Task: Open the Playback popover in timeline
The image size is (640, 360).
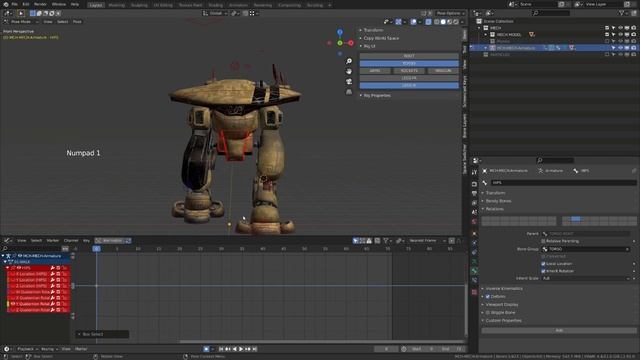Action: 28,349
